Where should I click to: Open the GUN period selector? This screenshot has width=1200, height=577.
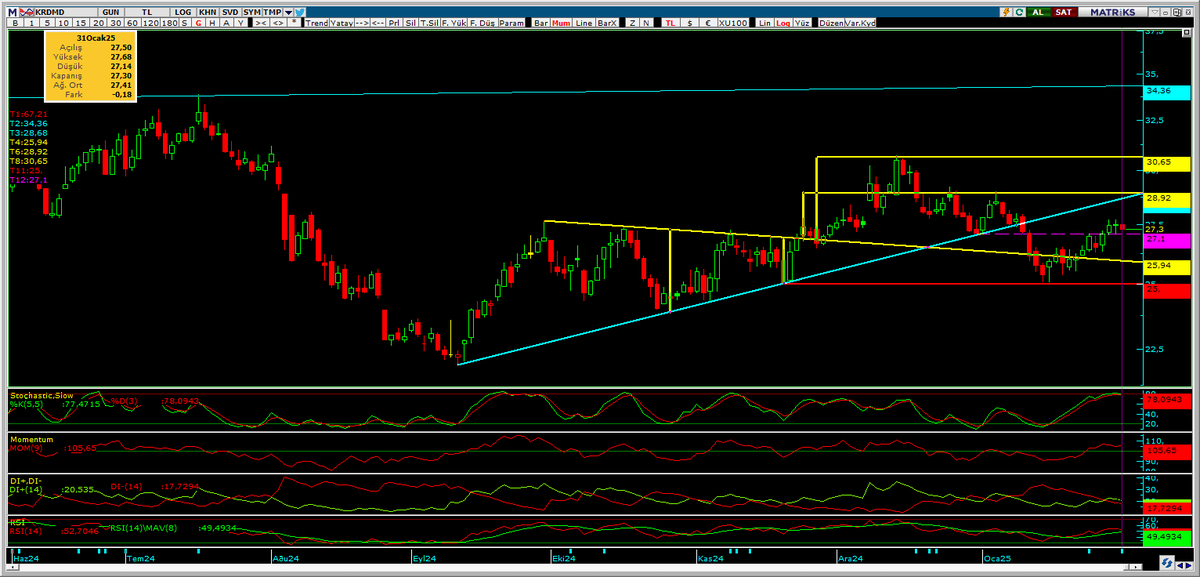pos(111,12)
